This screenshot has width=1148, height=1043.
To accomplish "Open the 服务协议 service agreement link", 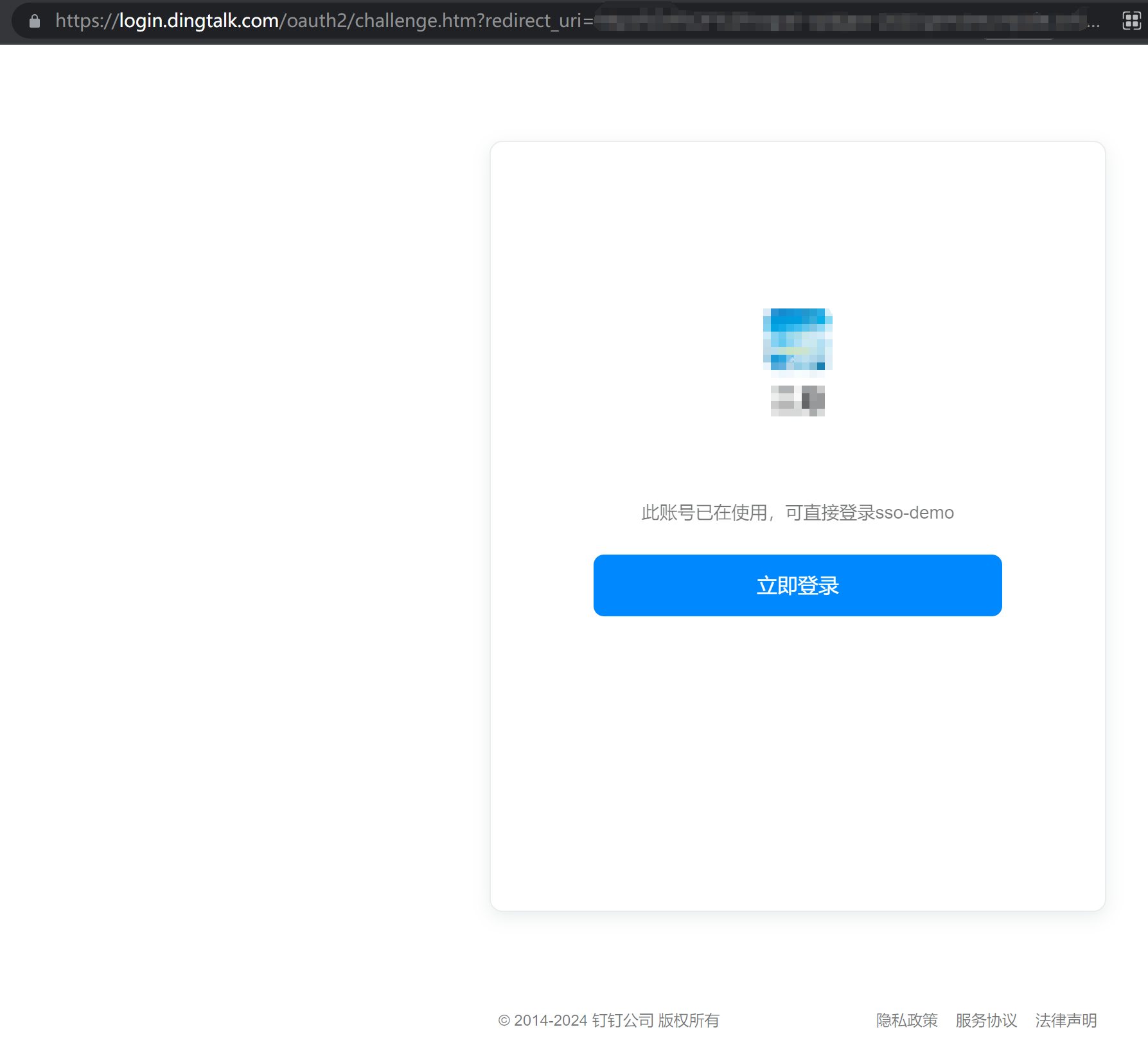I will 986,1020.
